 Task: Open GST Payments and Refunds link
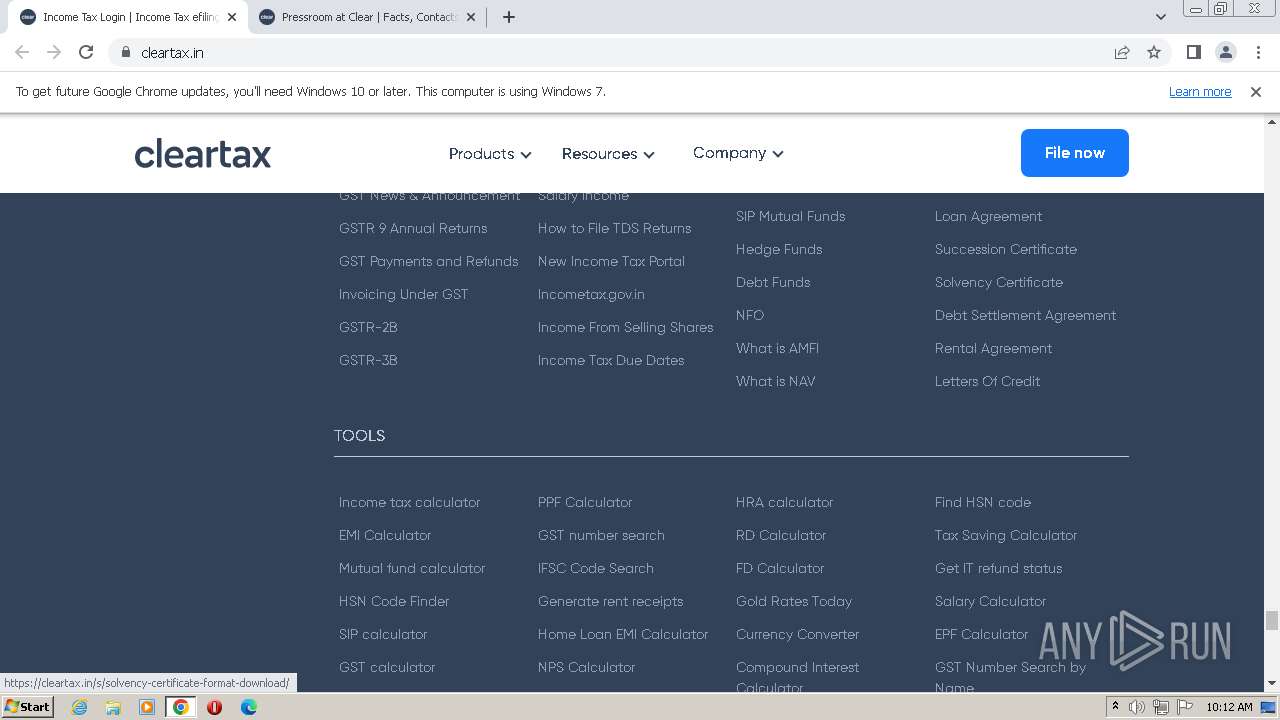pos(428,261)
